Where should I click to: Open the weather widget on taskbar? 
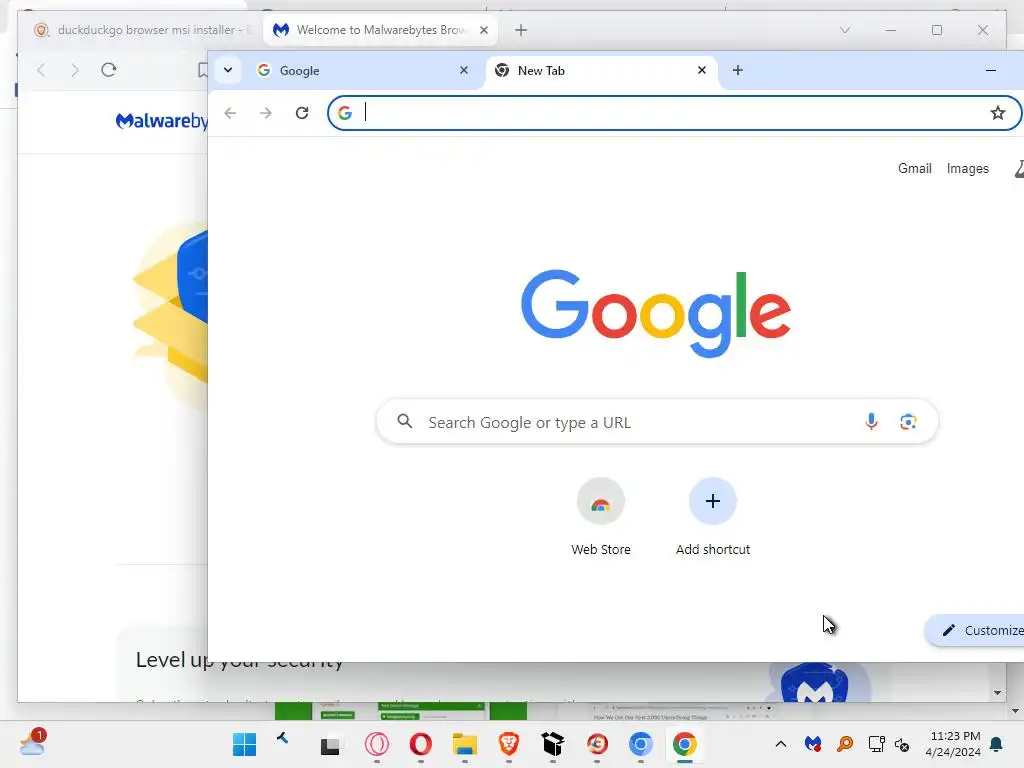point(33,743)
